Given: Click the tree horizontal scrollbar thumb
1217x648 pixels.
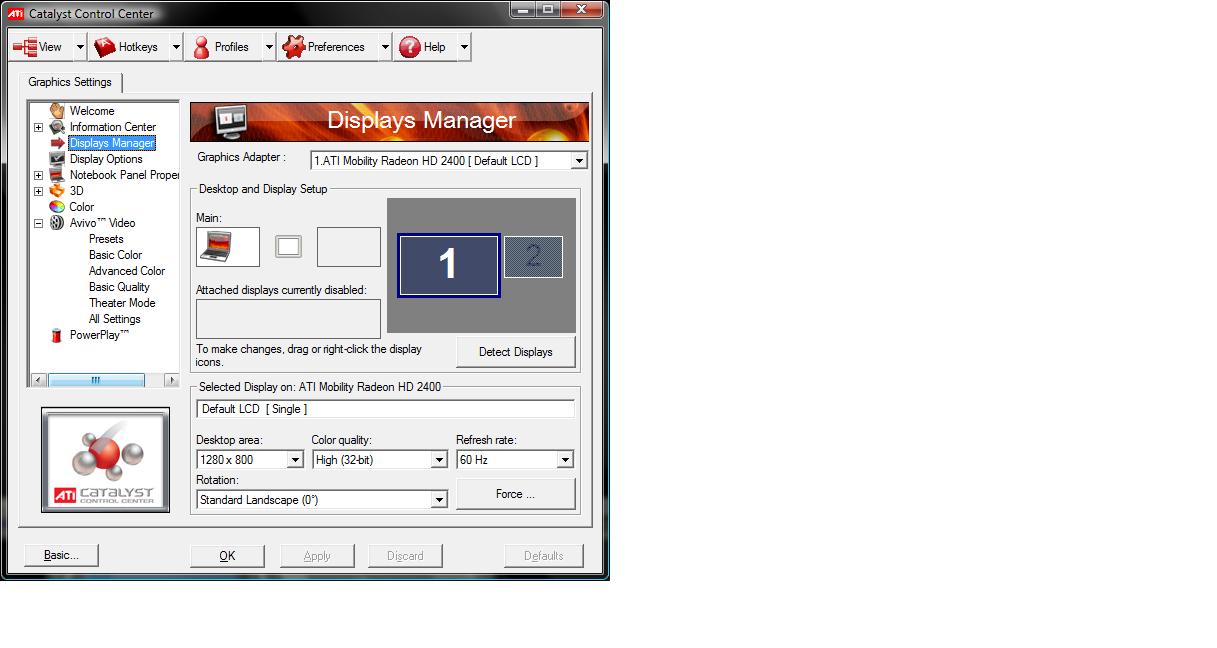Looking at the screenshot, I should pos(96,380).
